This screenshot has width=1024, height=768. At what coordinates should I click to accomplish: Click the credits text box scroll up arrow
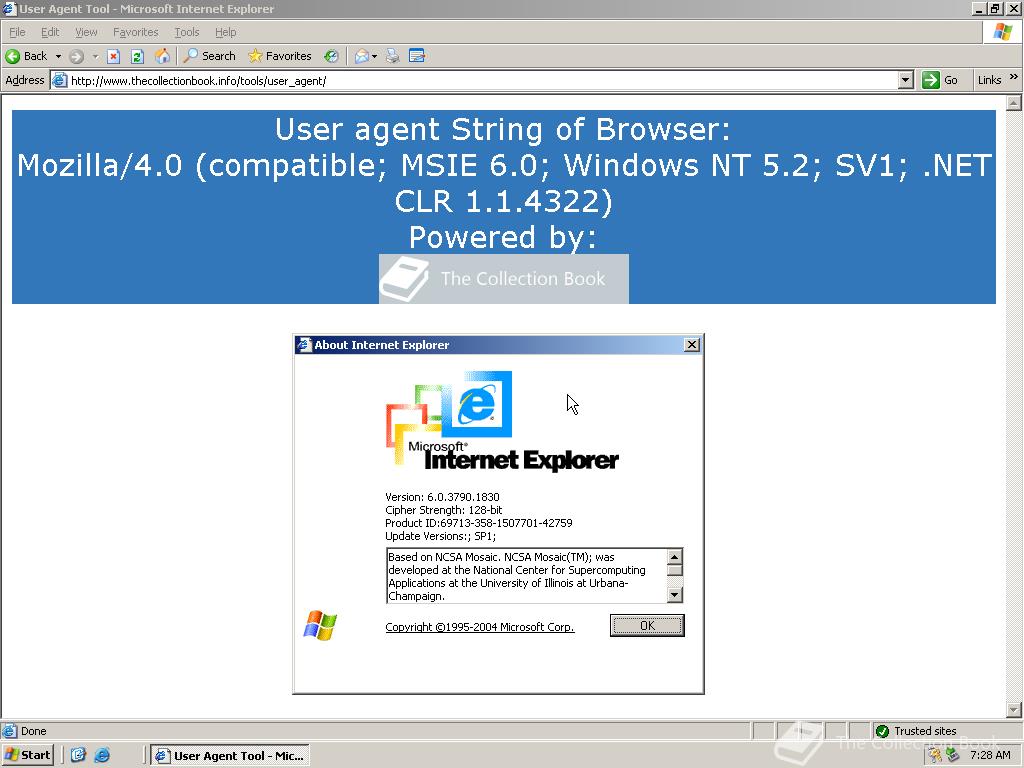(675, 556)
